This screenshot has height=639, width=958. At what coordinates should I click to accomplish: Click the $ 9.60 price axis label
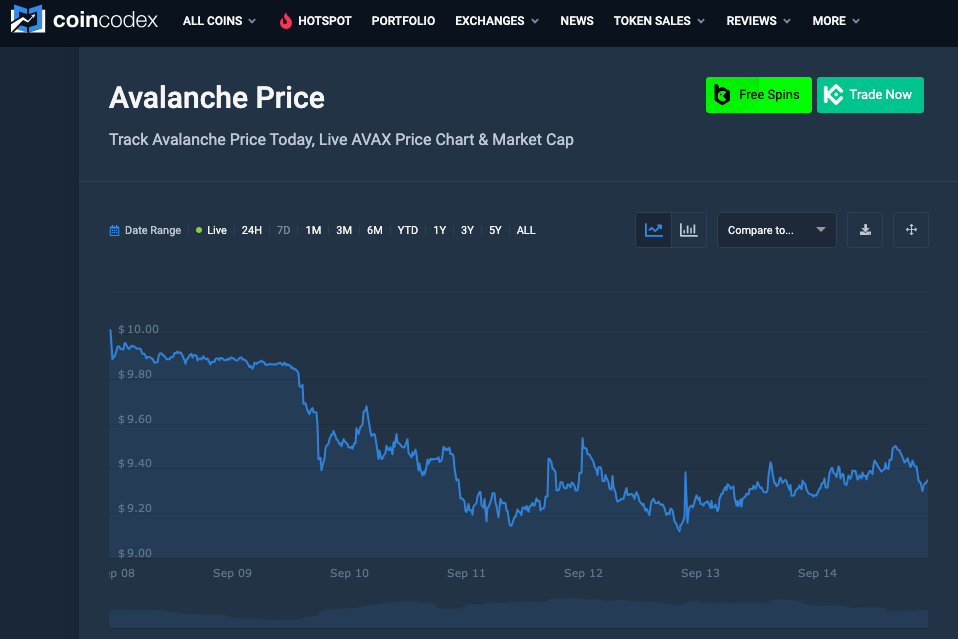click(x=134, y=419)
